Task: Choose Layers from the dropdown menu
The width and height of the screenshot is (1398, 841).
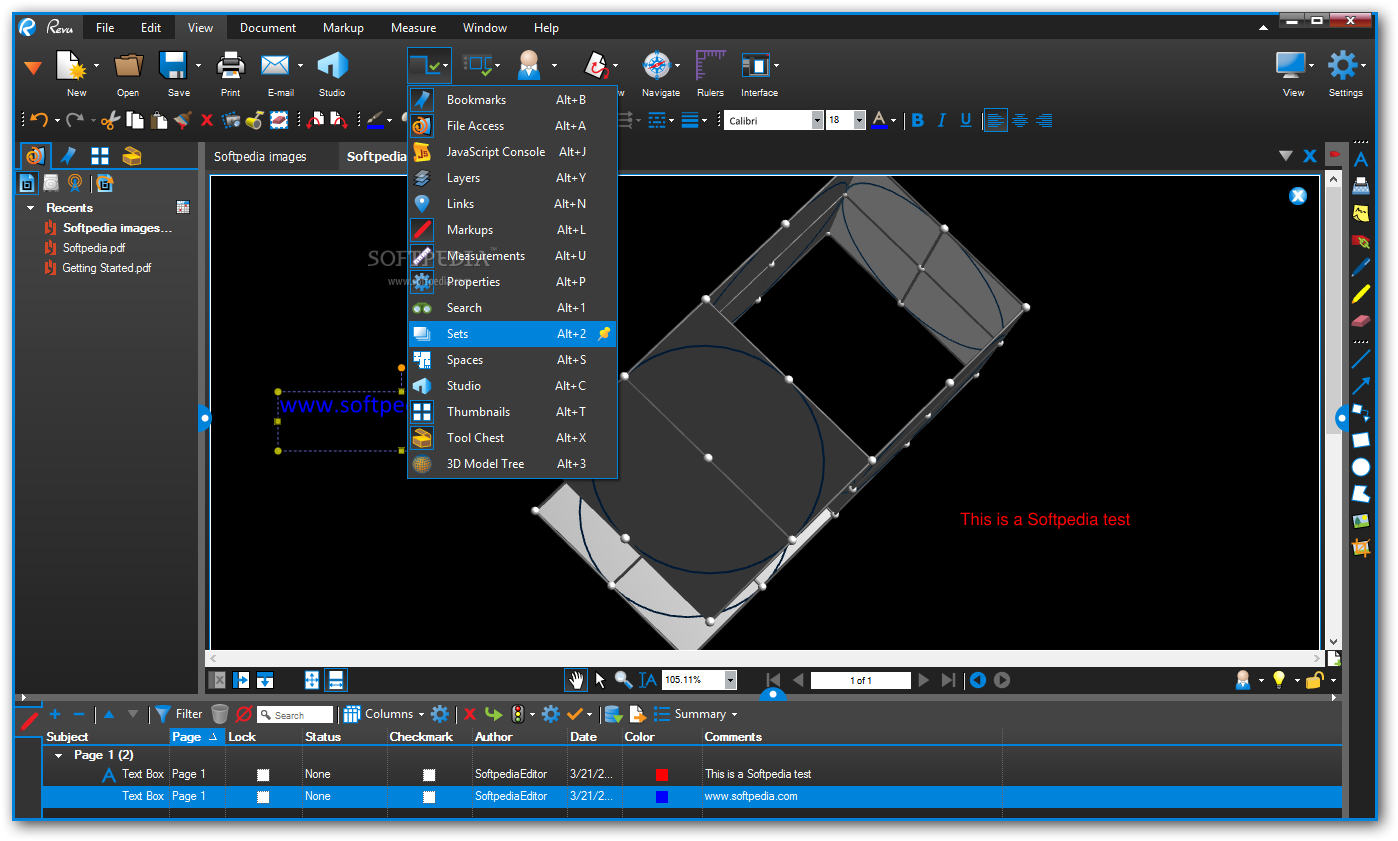Action: coord(512,178)
